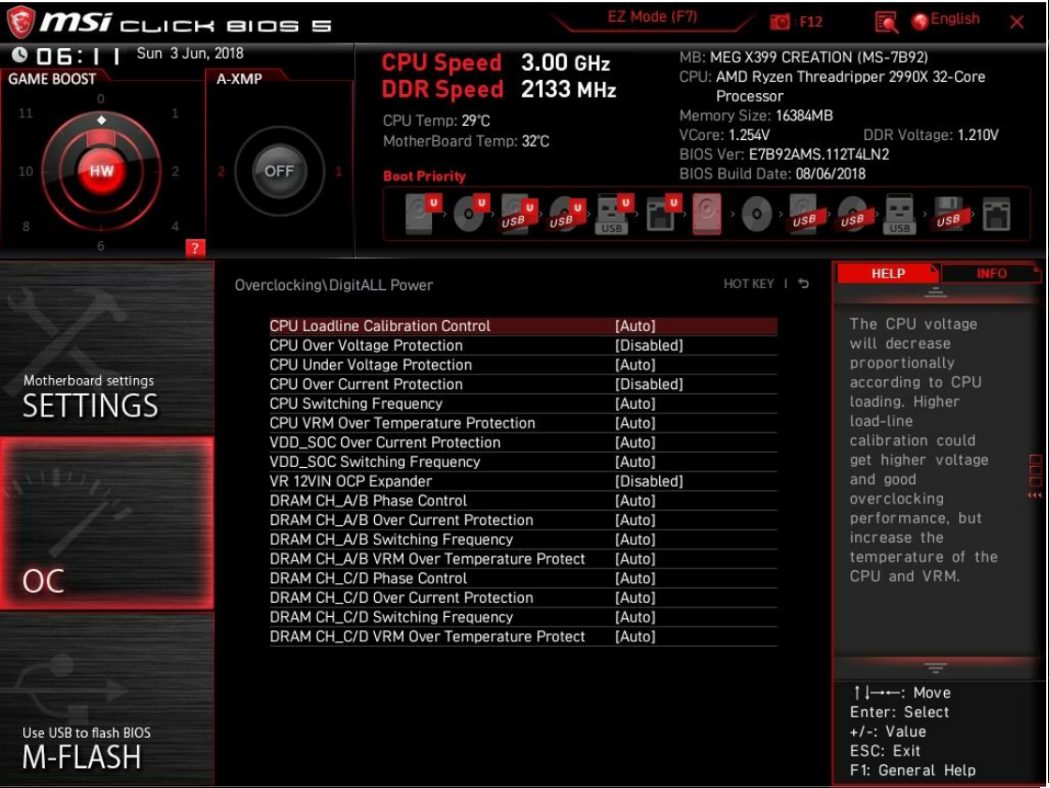Select DRAM CH_C/D VRM Over Temperature Protect row
Image resolution: width=1050 pixels, height=788 pixels.
(523, 637)
